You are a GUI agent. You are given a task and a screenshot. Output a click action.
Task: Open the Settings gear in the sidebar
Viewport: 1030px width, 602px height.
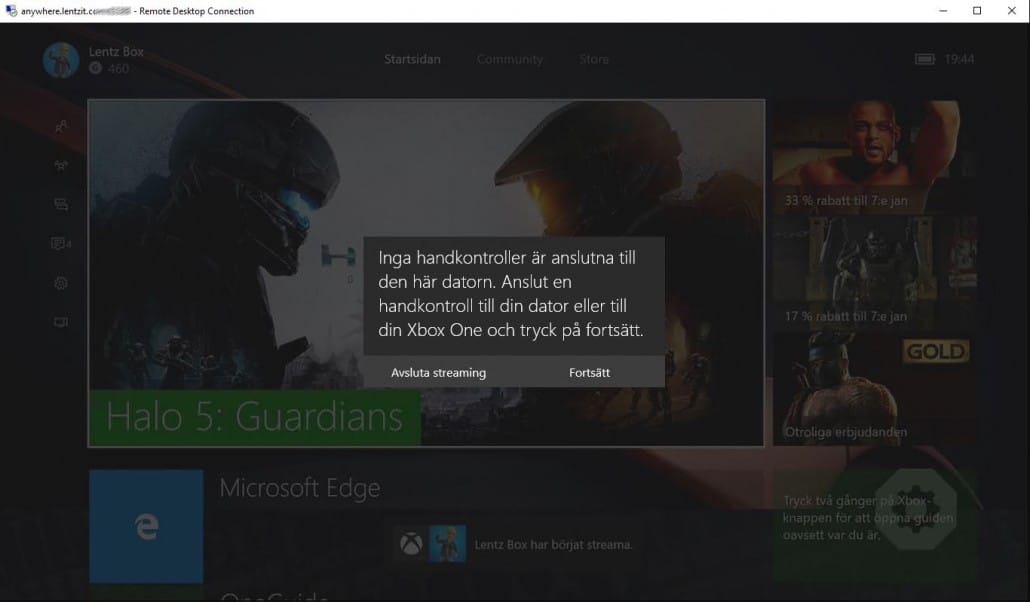(61, 283)
